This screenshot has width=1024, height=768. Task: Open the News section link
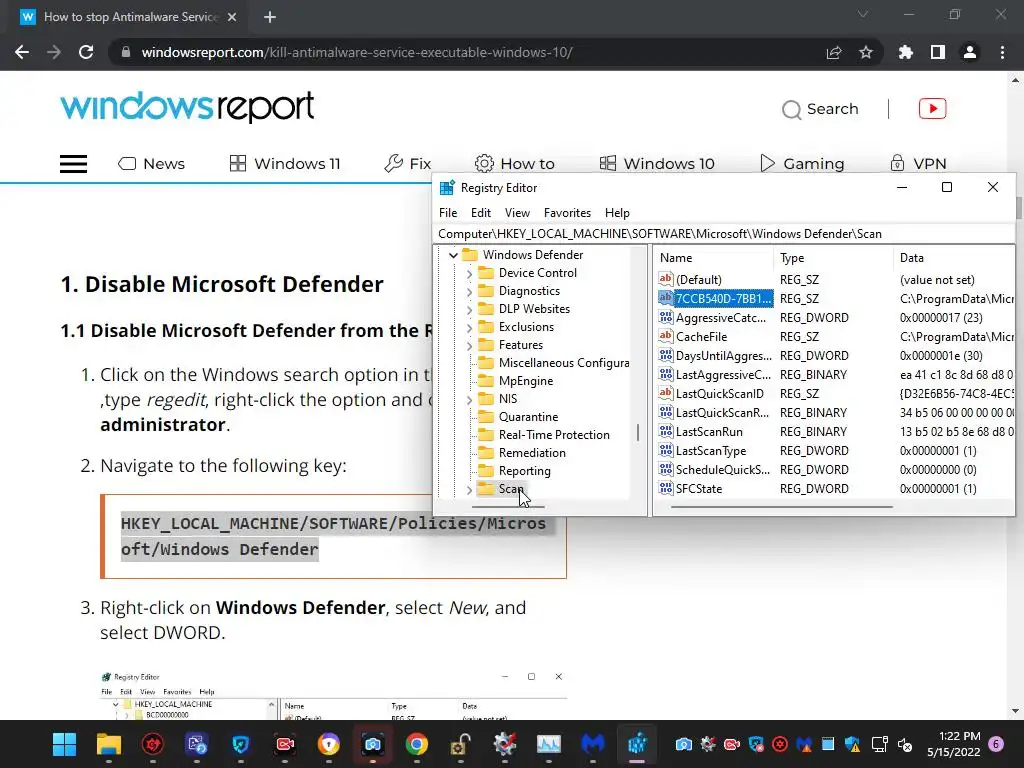152,163
